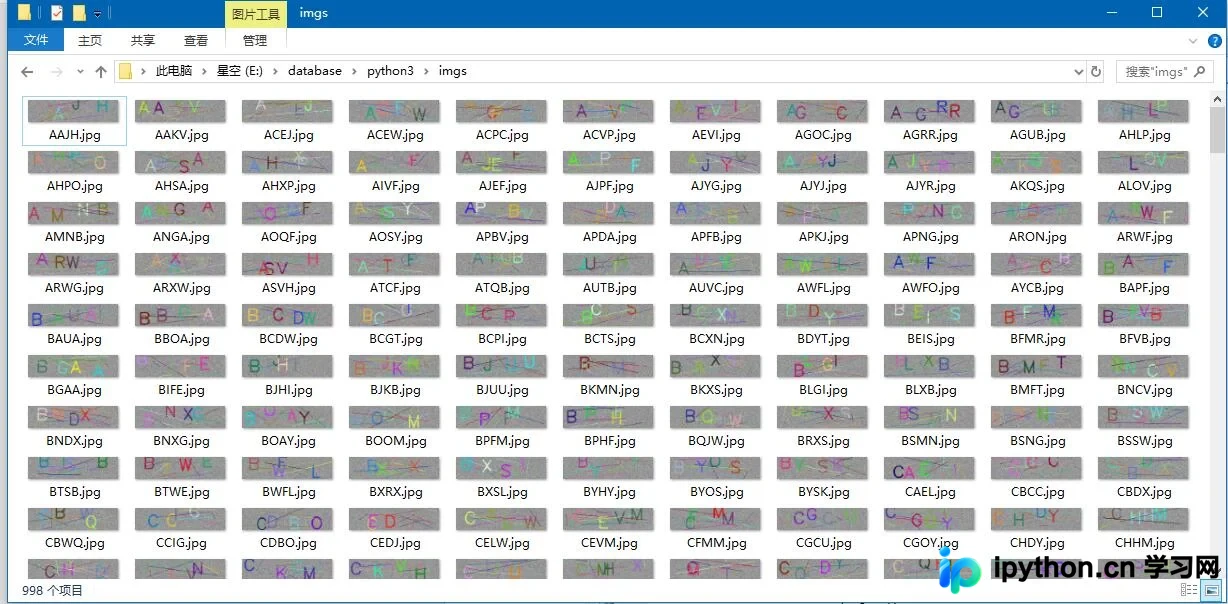Expand the chevron after python3 in path
The image size is (1228, 604).
point(426,72)
